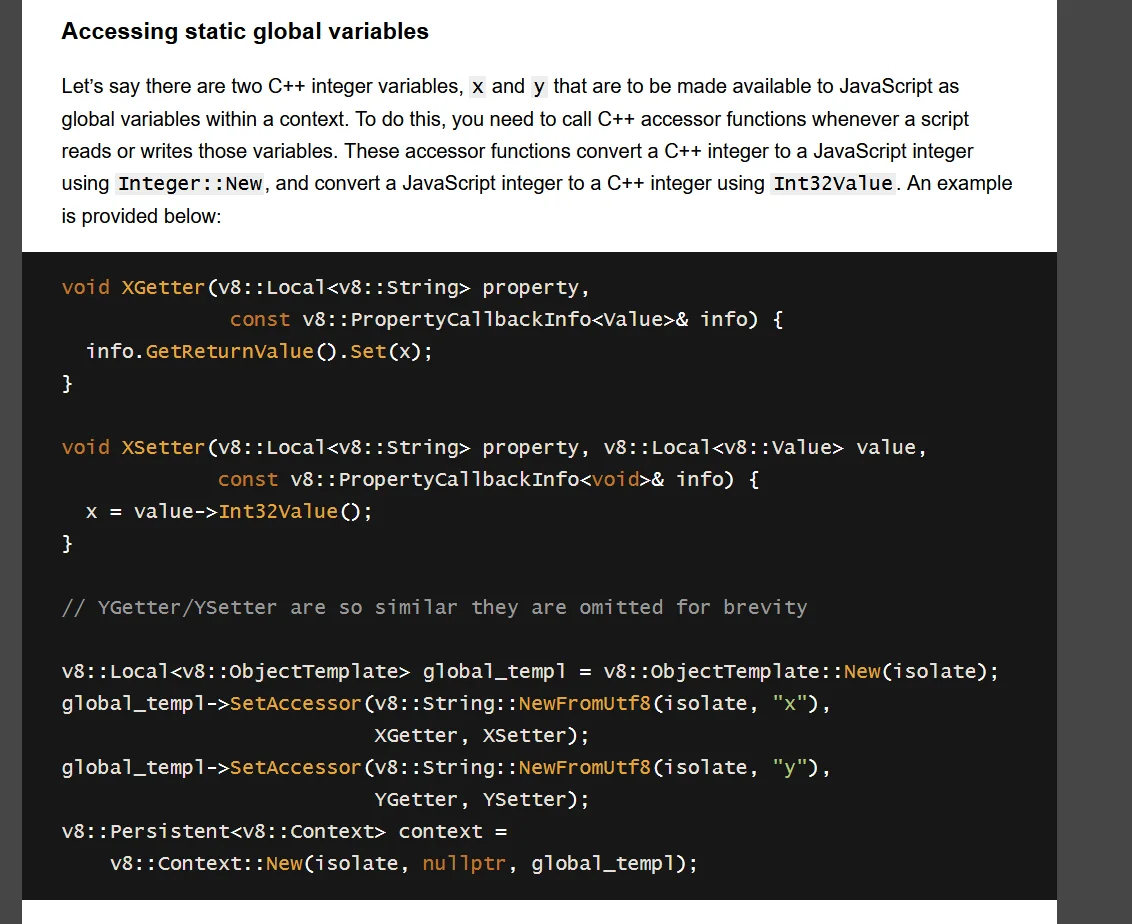This screenshot has height=924, width=1132.
Task: Click the inline code "x" in the paragraph
Action: 478,87
